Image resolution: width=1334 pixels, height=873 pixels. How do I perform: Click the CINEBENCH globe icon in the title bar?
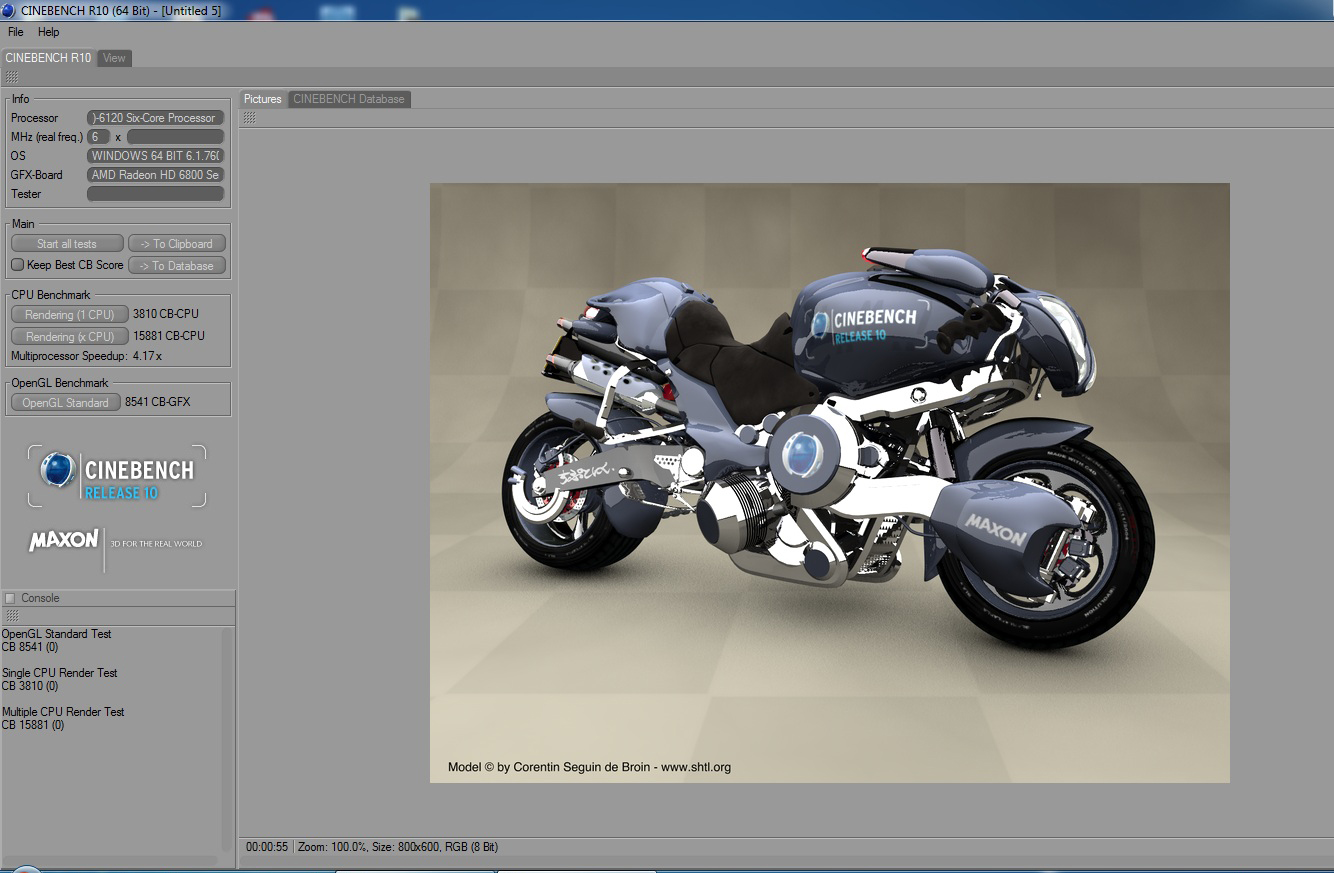click(x=9, y=10)
